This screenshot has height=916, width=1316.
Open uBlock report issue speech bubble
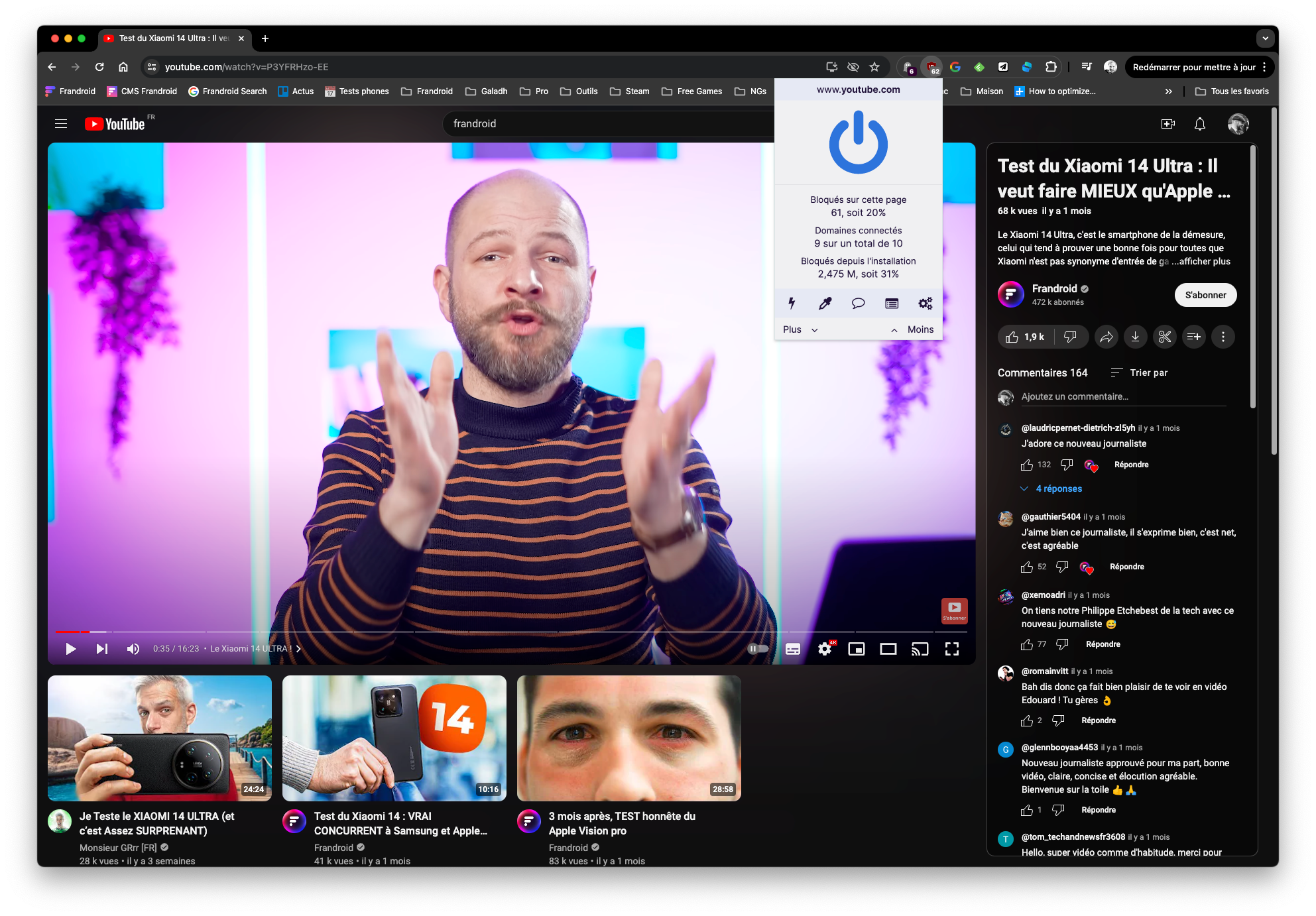coord(858,304)
